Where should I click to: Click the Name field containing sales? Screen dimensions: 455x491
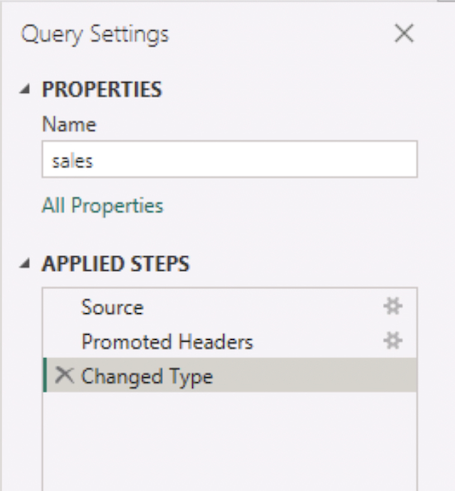[x=230, y=159]
